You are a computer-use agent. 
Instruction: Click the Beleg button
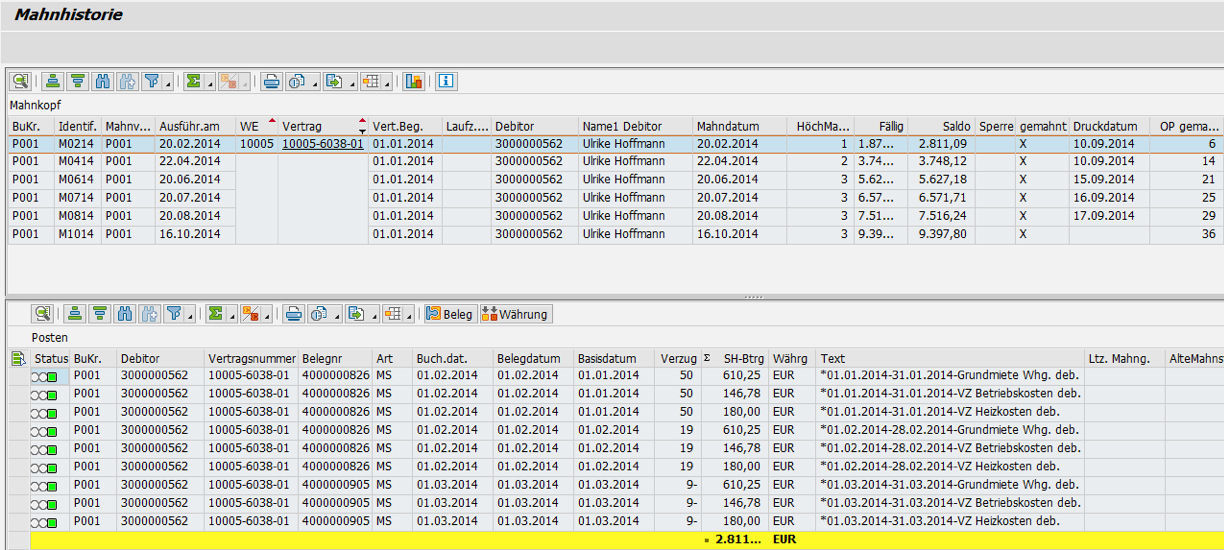[448, 314]
